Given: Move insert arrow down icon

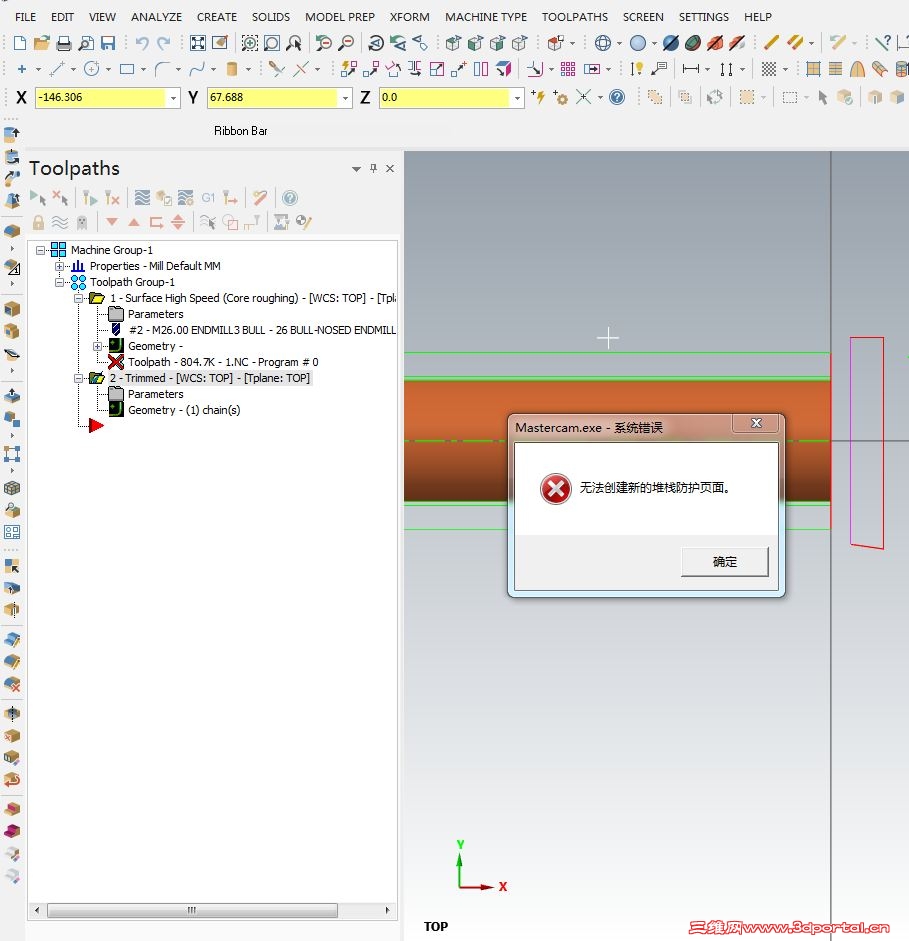Looking at the screenshot, I should pyautogui.click(x=112, y=222).
